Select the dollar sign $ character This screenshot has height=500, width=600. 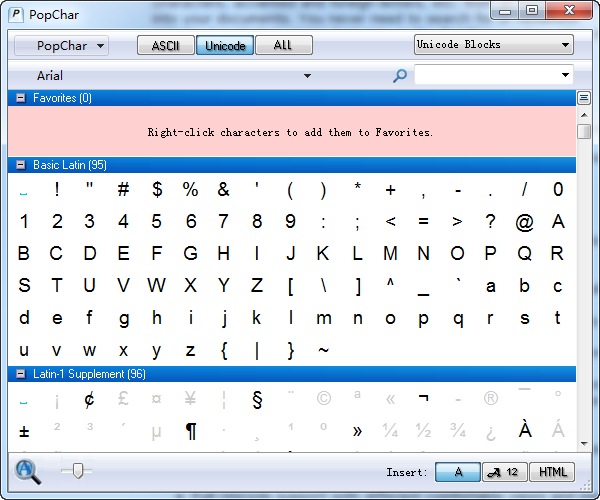pyautogui.click(x=157, y=189)
